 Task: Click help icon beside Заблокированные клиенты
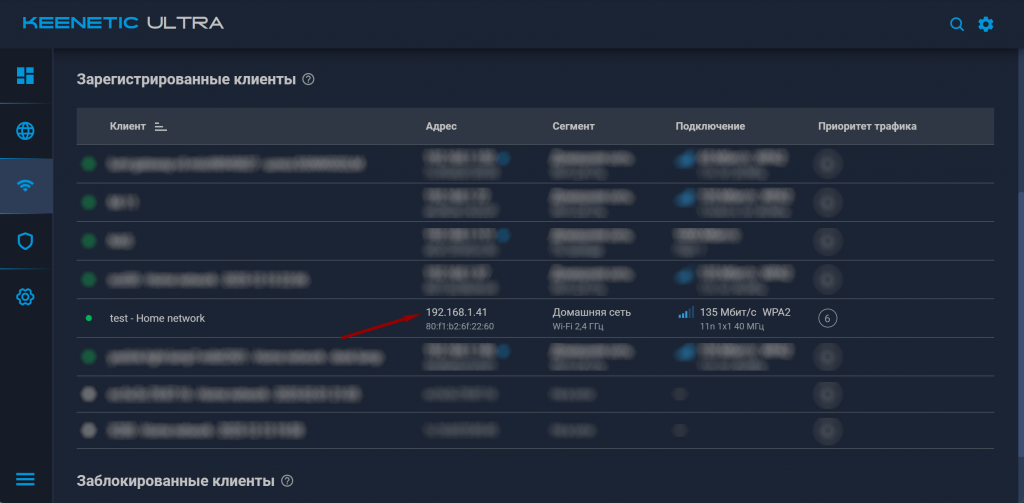point(287,481)
